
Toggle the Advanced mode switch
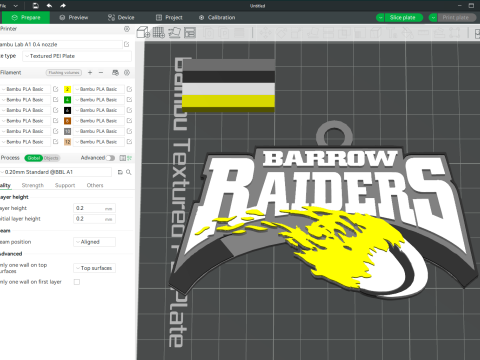pos(111,158)
